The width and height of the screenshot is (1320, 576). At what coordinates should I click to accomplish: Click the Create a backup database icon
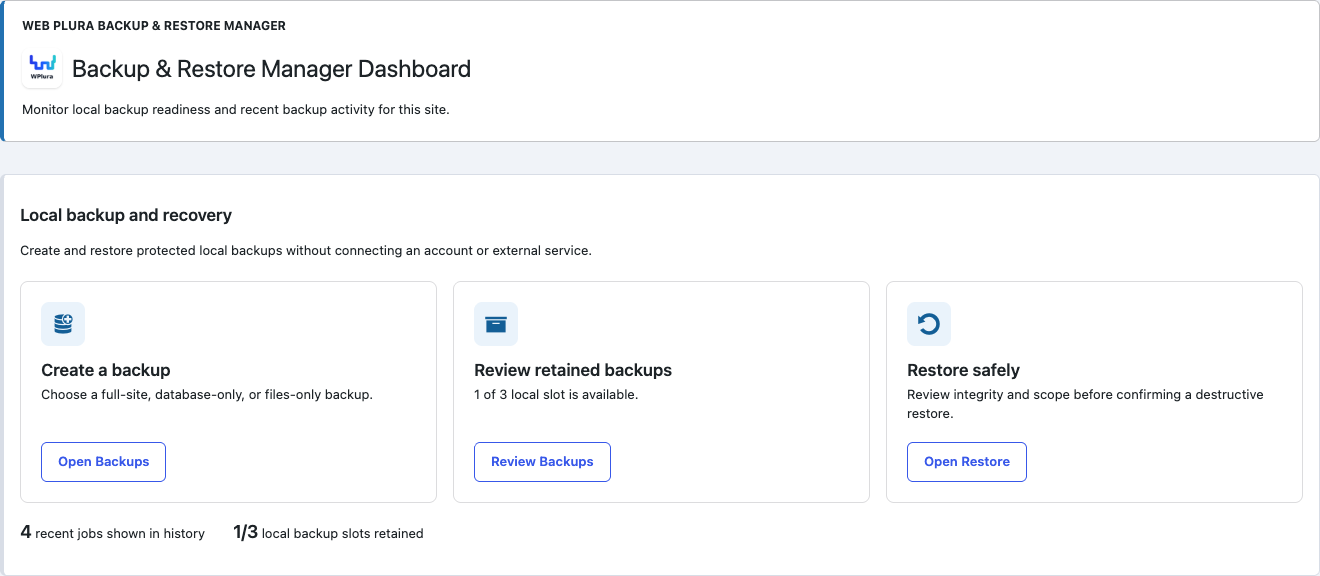[x=63, y=324]
